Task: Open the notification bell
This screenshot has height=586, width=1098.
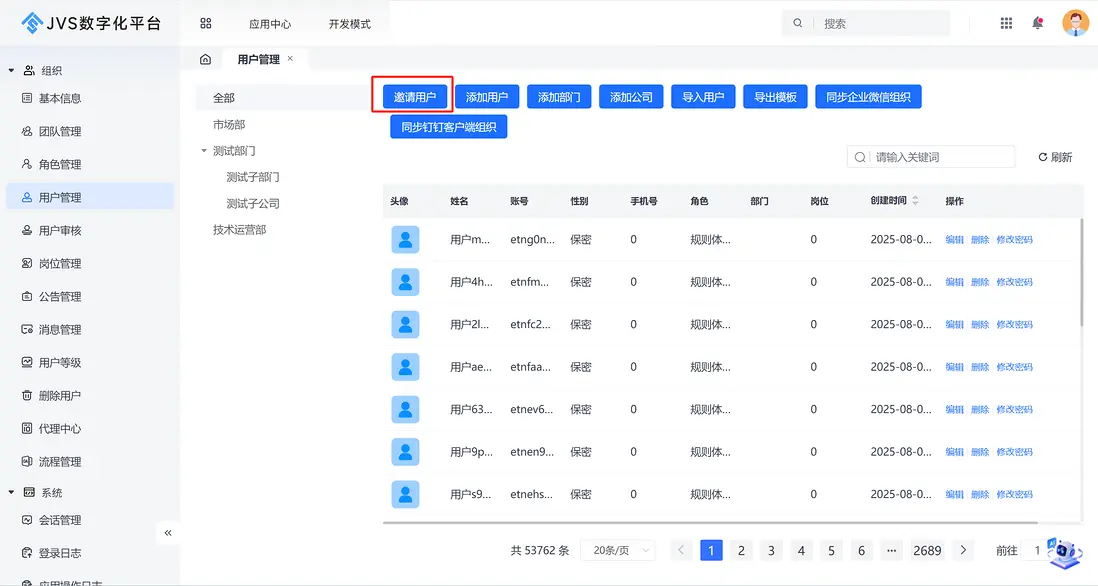Action: pyautogui.click(x=1038, y=23)
